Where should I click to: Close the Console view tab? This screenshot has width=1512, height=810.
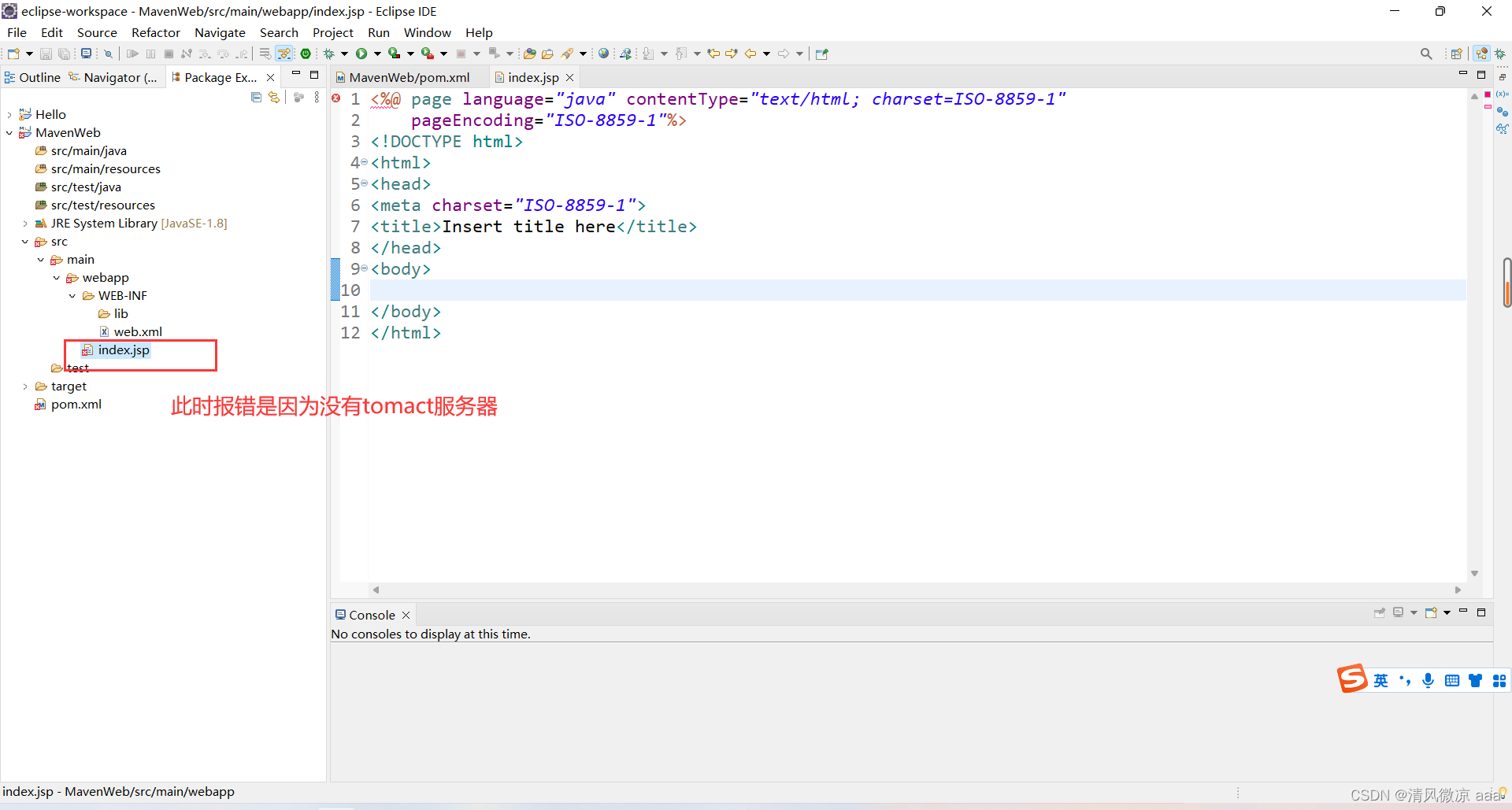tap(406, 615)
